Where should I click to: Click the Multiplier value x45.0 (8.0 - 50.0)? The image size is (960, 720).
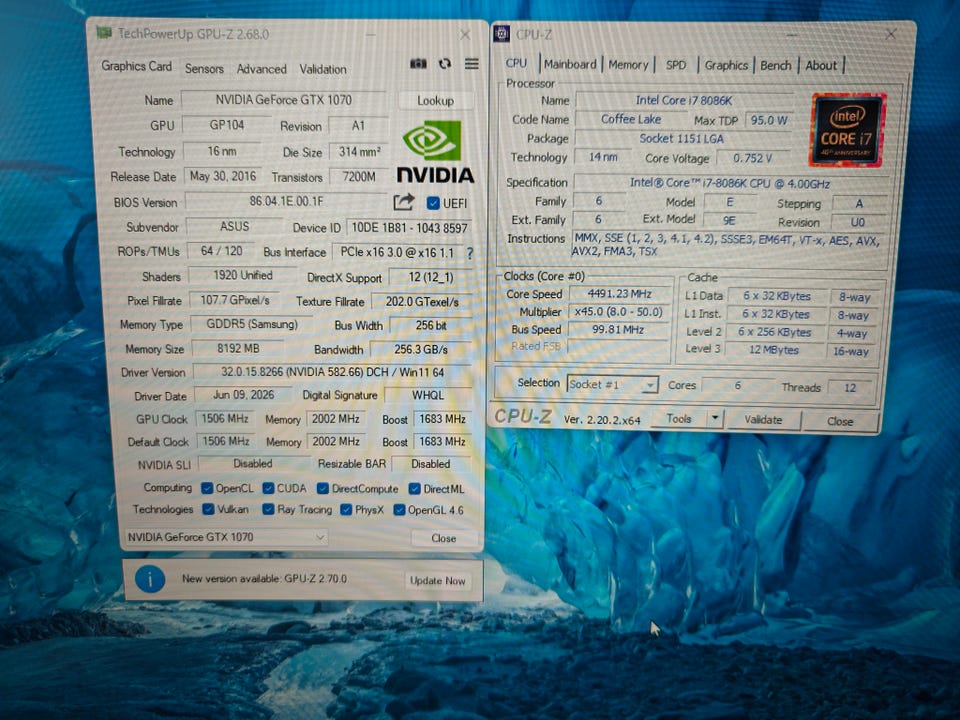pos(619,312)
